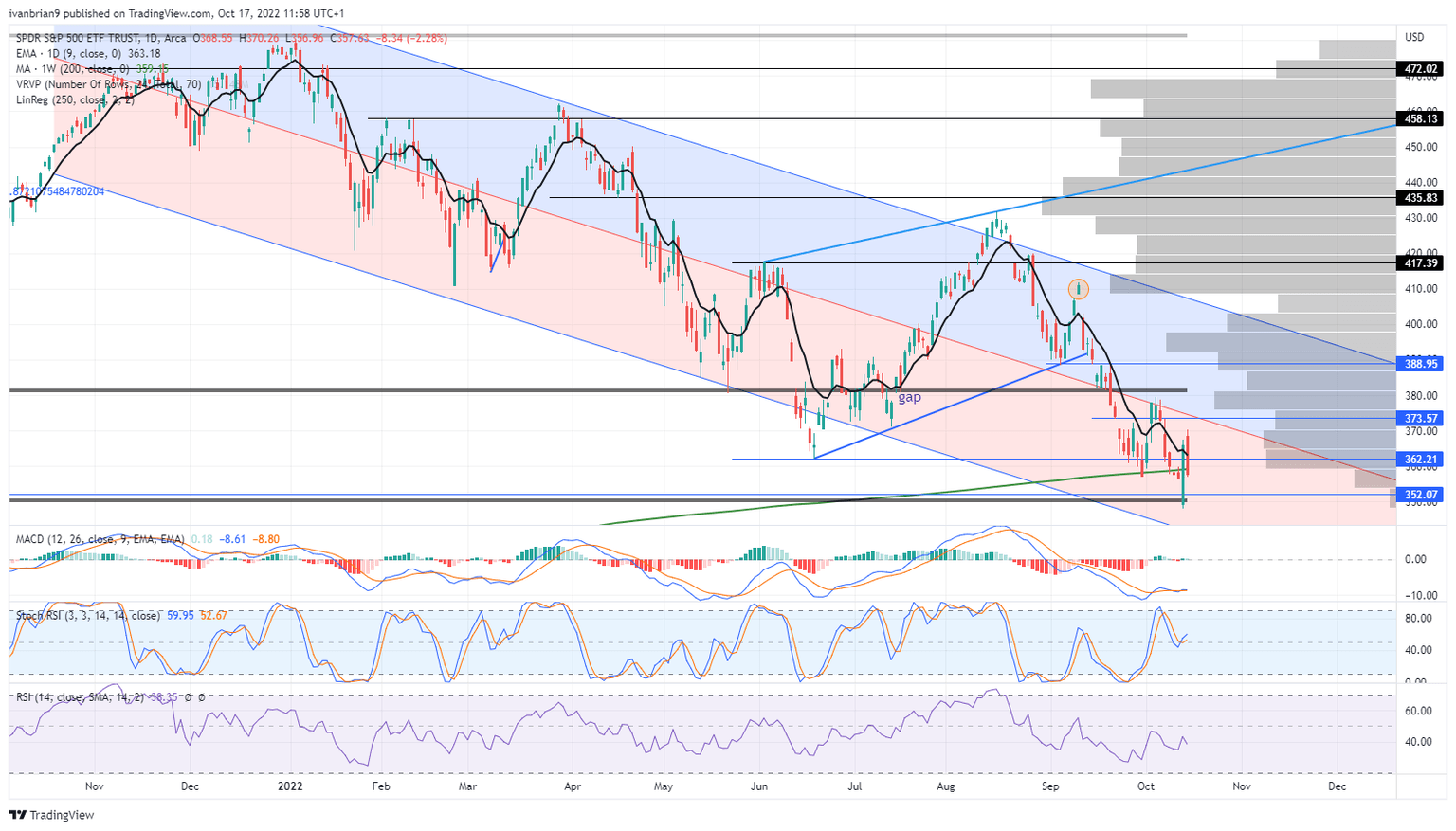Click the second Ø icon beside RSI values
The width and height of the screenshot is (1456, 831).
pyautogui.click(x=201, y=698)
